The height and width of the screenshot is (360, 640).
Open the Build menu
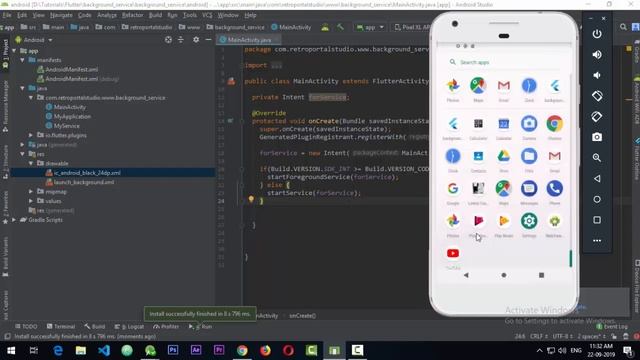tap(155, 15)
